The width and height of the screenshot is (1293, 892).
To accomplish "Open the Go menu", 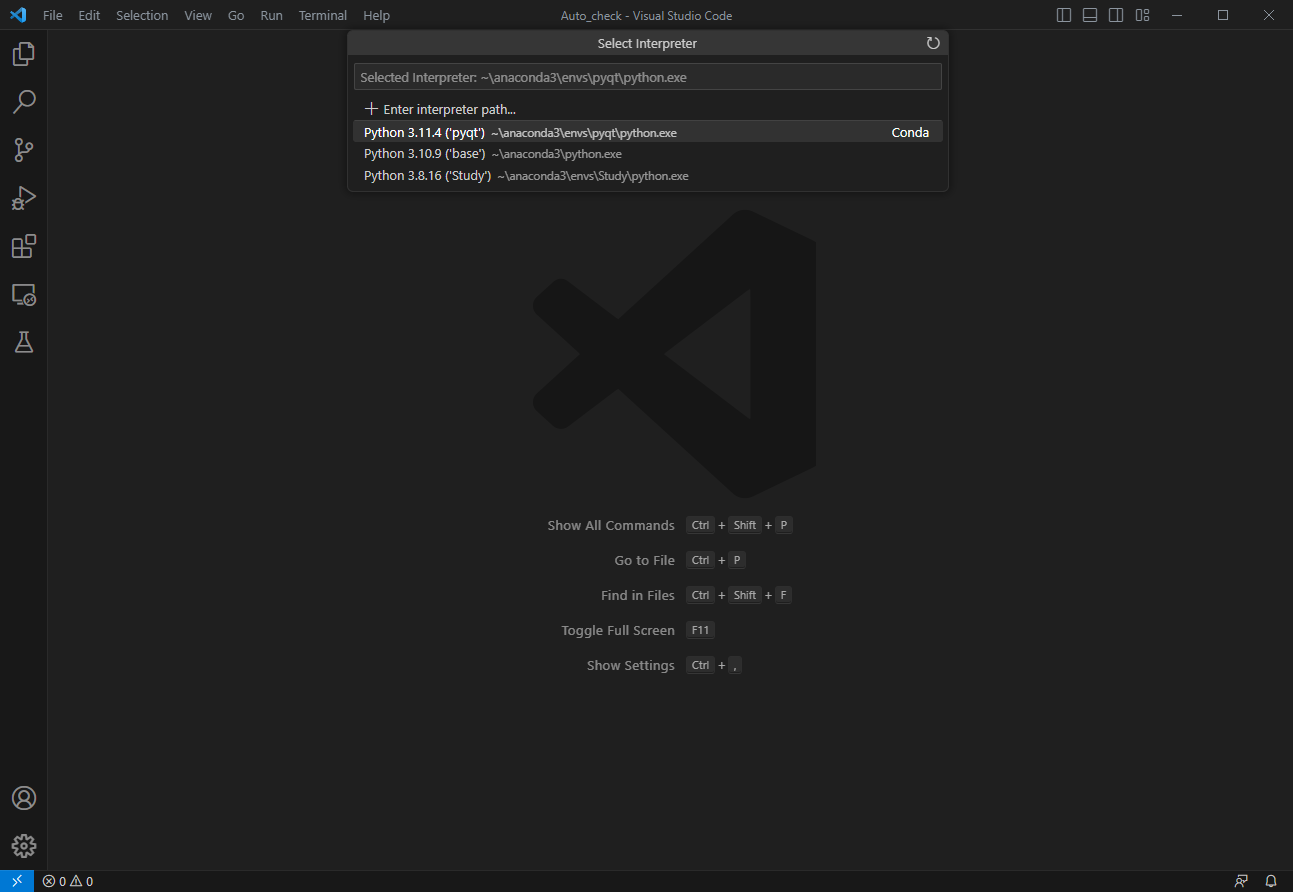I will pos(236,15).
